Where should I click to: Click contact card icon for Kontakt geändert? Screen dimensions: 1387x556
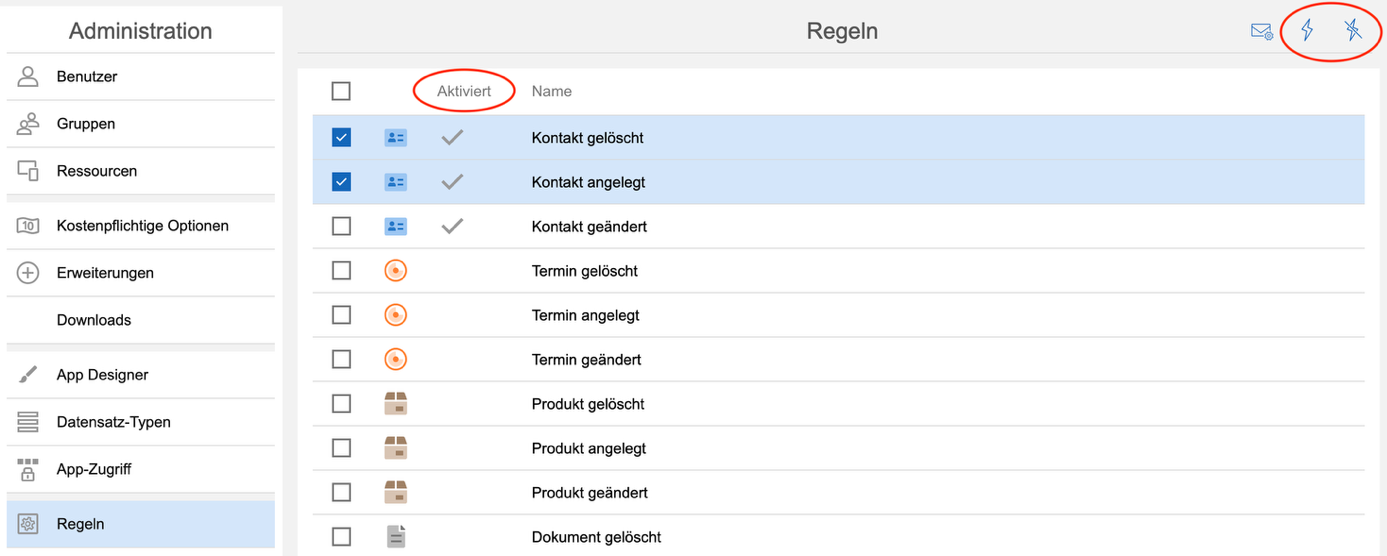point(396,227)
